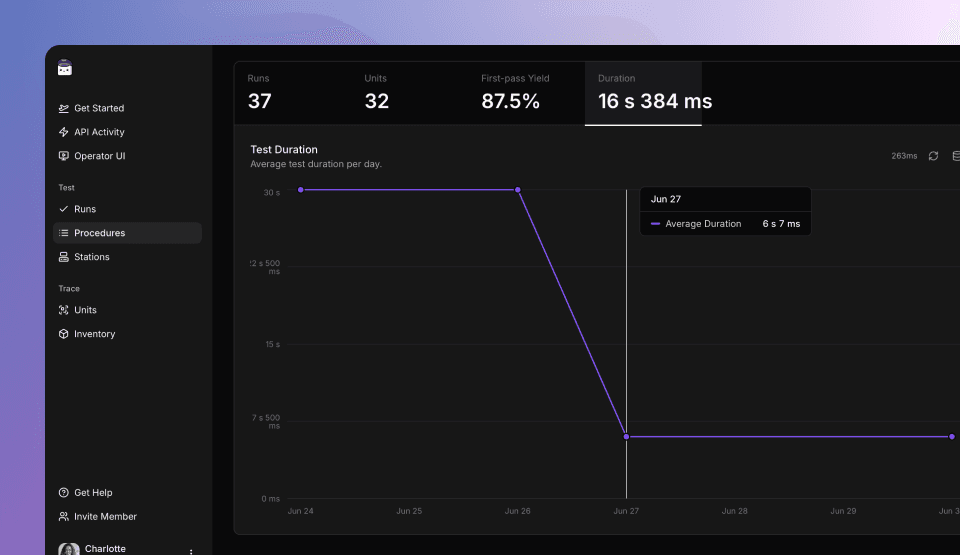Click the Stations server icon
Screen dimensions: 960x555
(64, 257)
